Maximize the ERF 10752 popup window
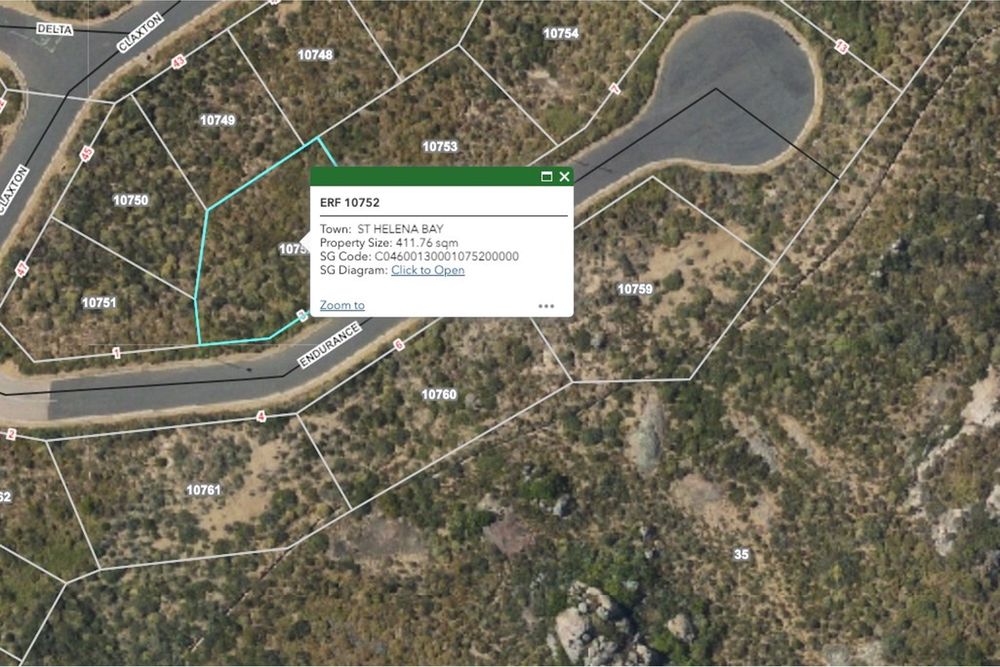 point(547,177)
